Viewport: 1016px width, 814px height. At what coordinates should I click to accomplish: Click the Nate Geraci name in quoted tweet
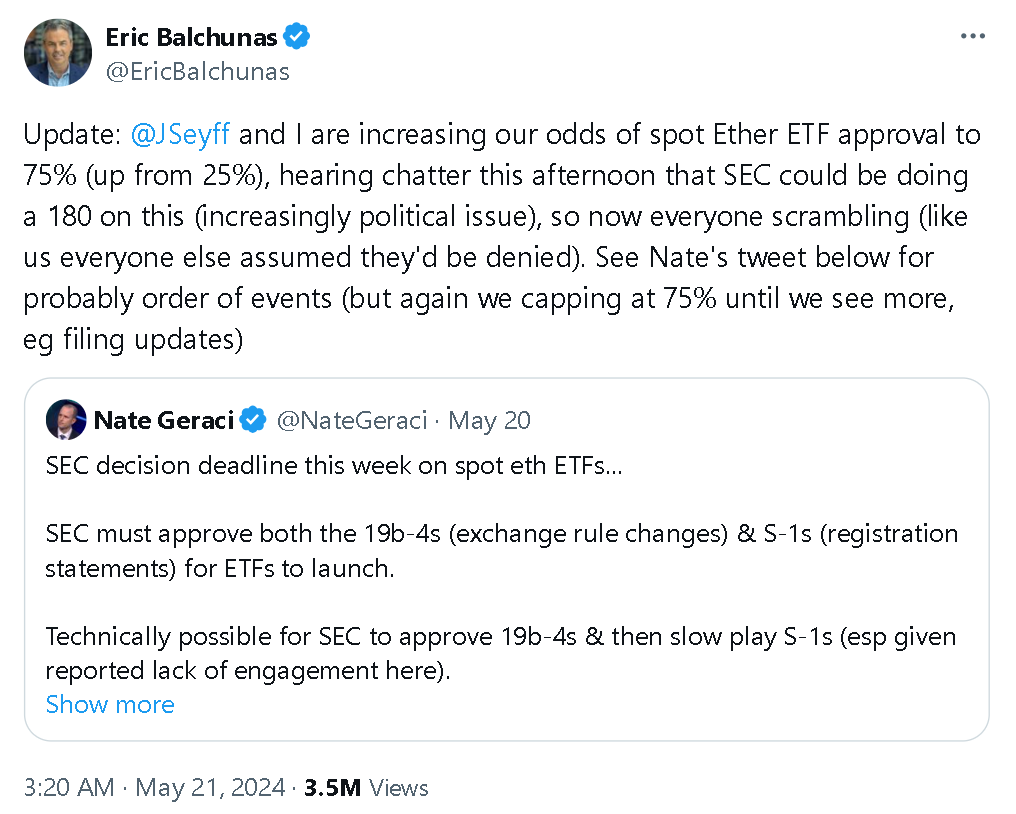click(164, 420)
